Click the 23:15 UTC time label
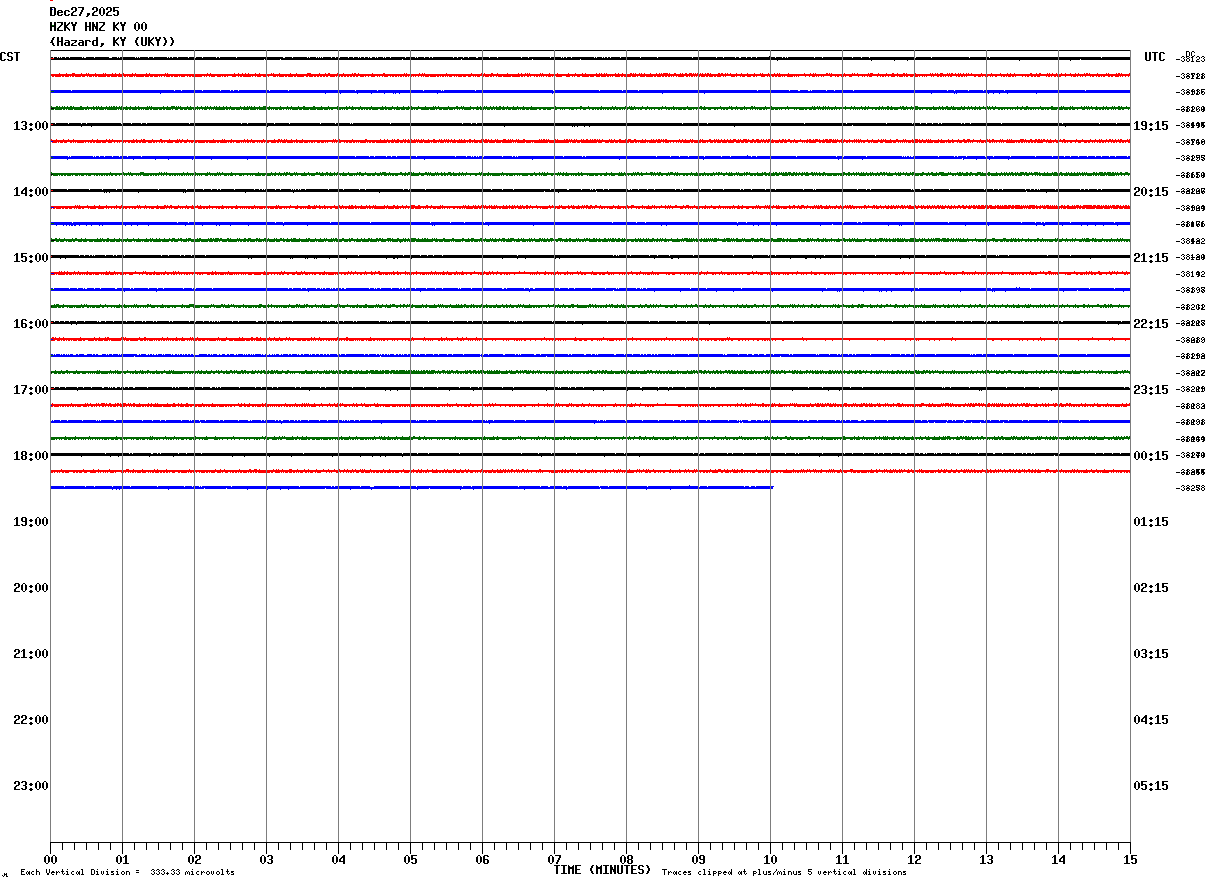 (x=1150, y=390)
